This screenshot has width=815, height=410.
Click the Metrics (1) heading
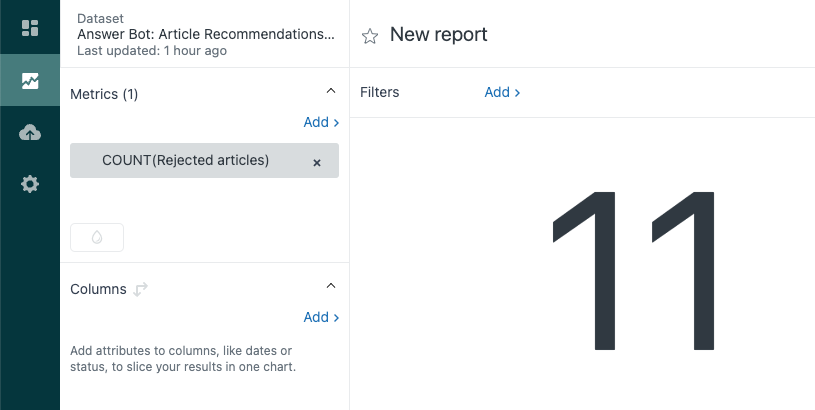tap(104, 94)
